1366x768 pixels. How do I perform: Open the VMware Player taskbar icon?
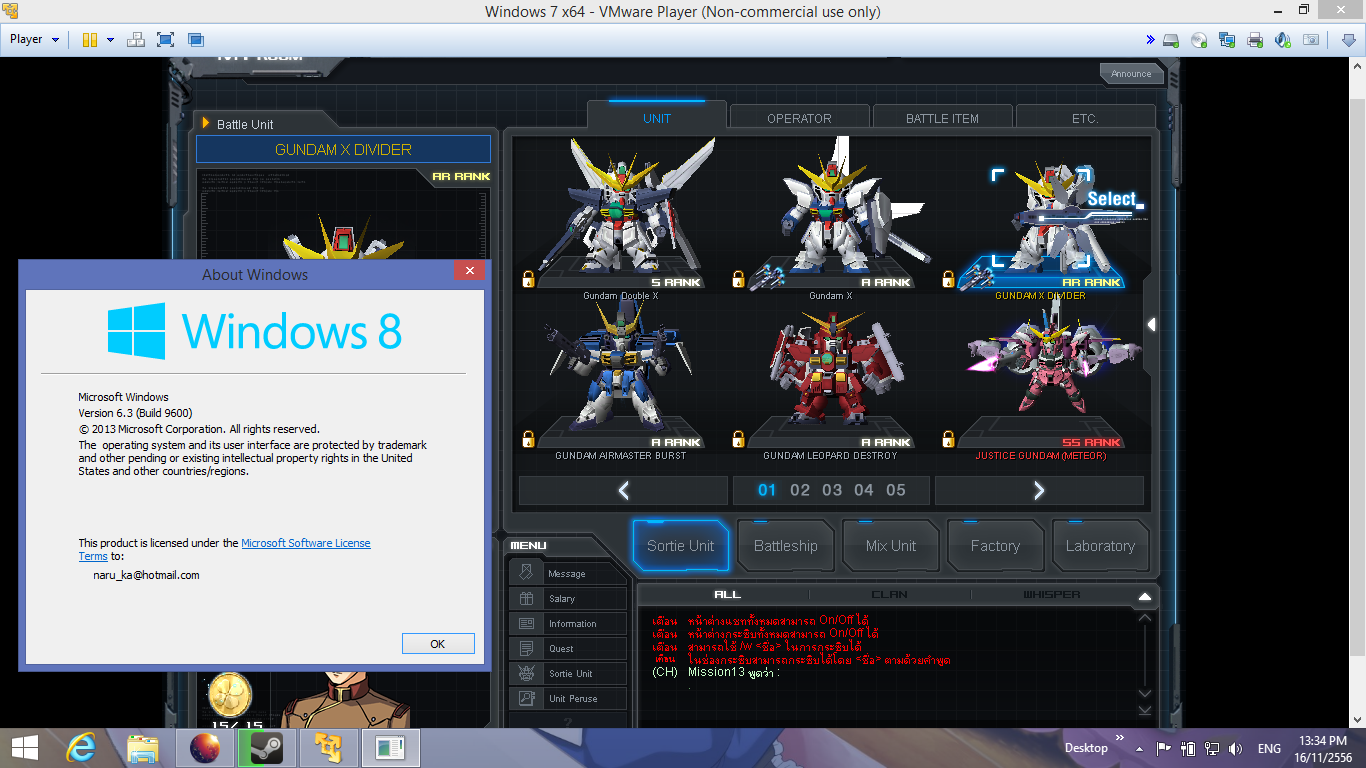coord(329,748)
